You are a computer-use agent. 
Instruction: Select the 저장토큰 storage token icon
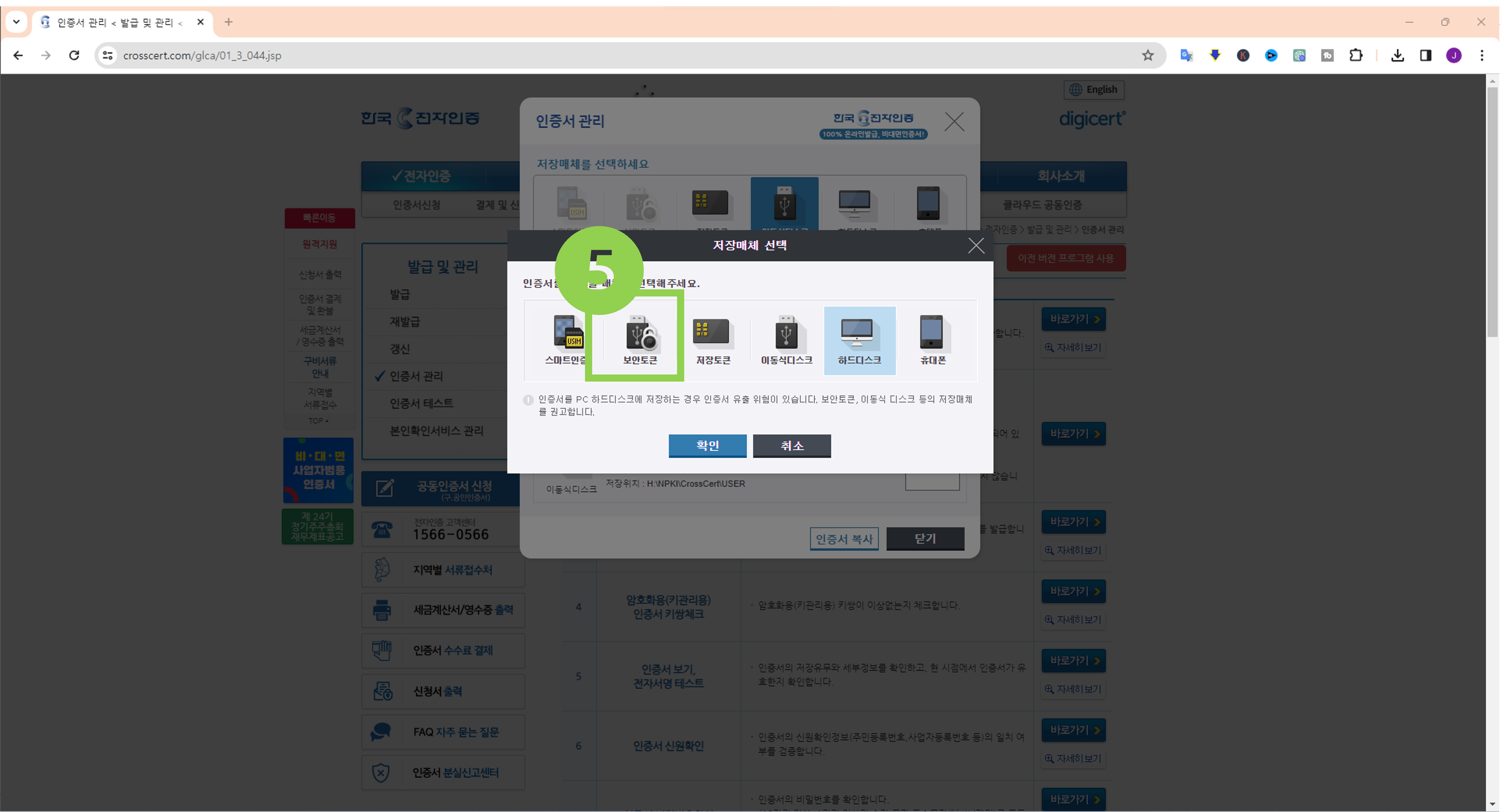tap(713, 339)
